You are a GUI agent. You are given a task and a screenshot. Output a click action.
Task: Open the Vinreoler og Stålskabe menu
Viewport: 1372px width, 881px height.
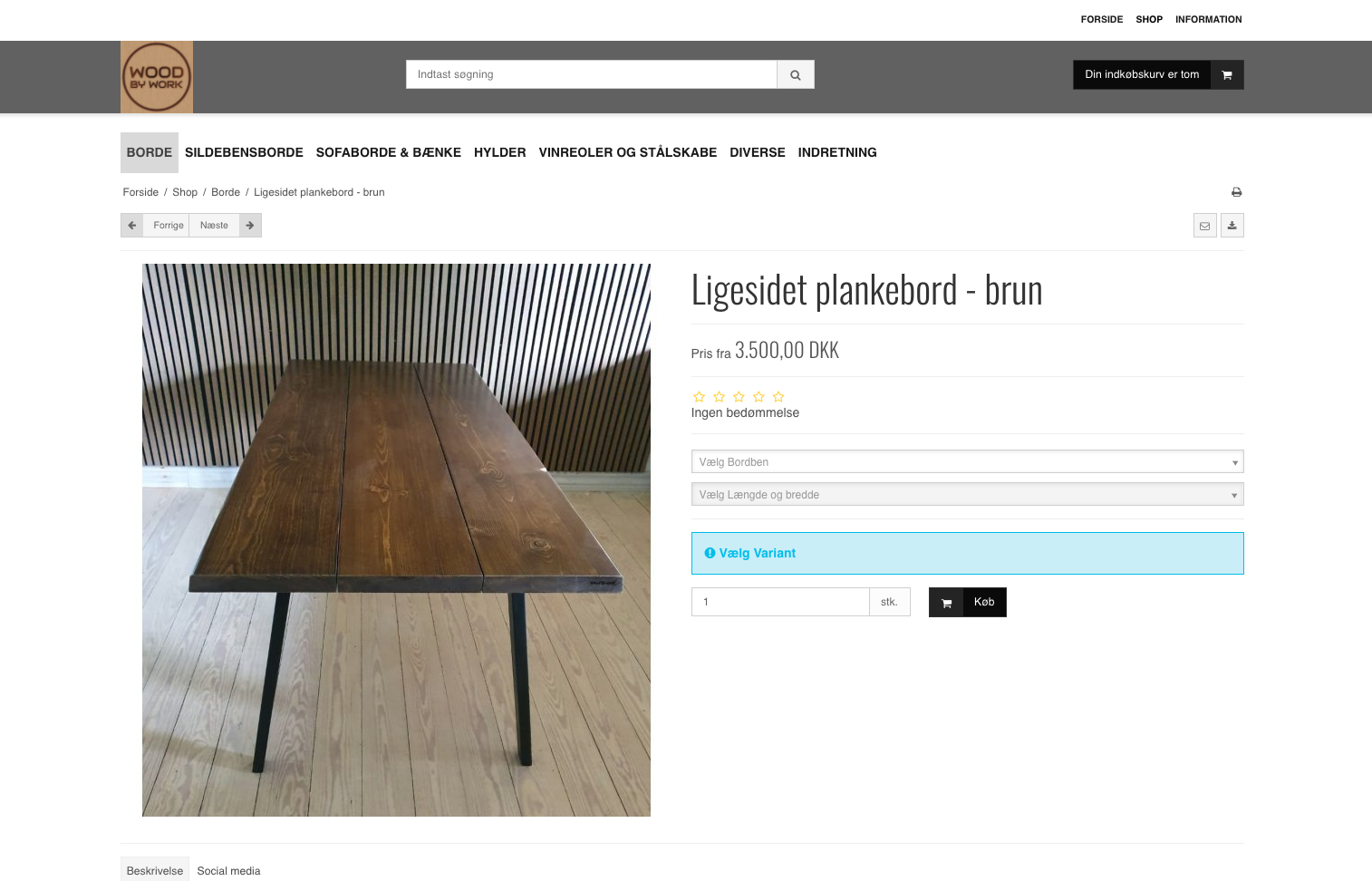[628, 152]
